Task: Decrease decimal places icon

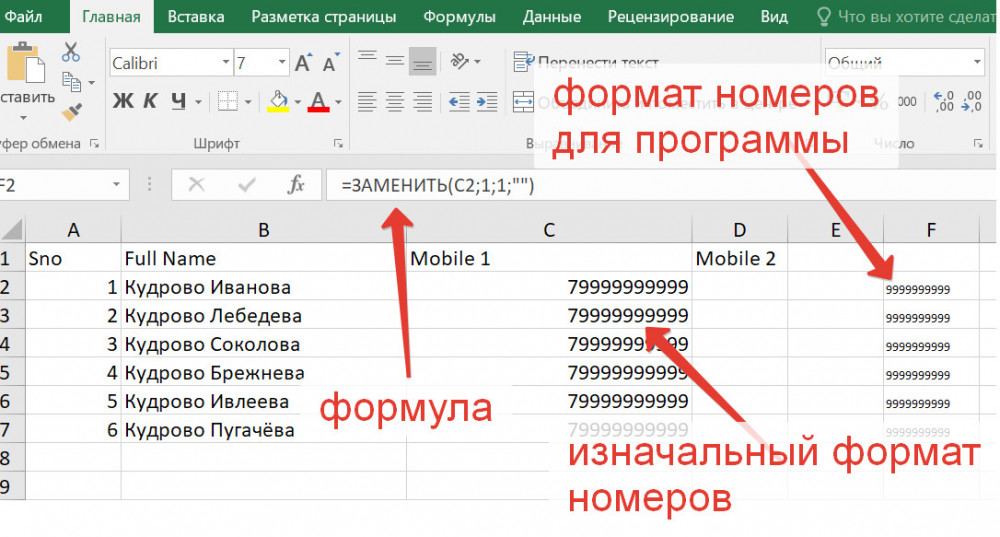Action: pos(971,101)
